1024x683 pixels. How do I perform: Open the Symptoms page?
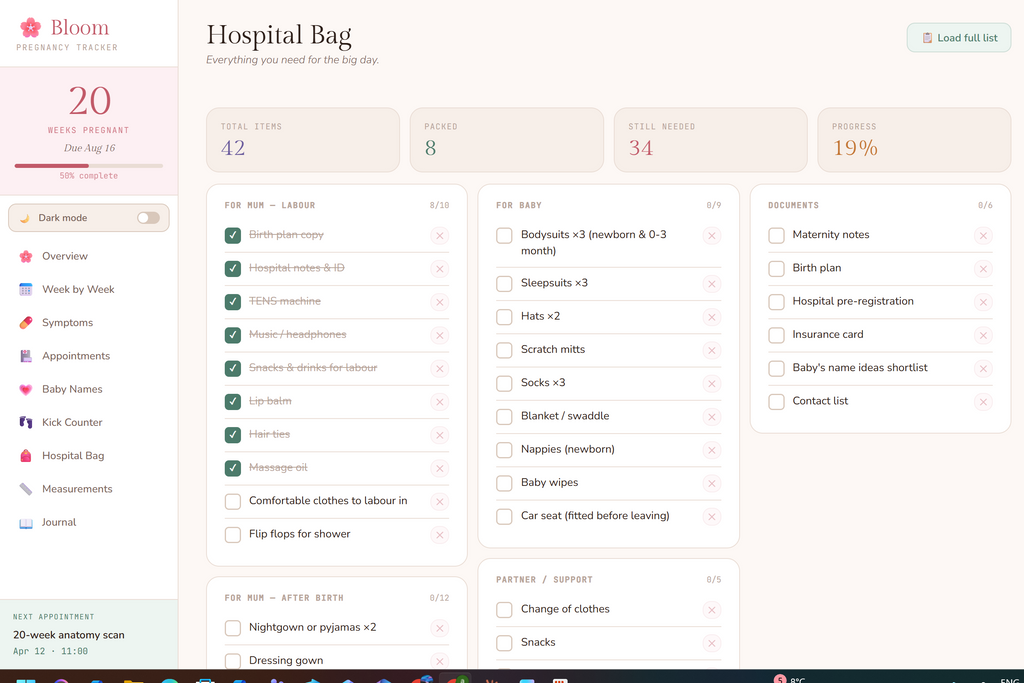coord(89,323)
